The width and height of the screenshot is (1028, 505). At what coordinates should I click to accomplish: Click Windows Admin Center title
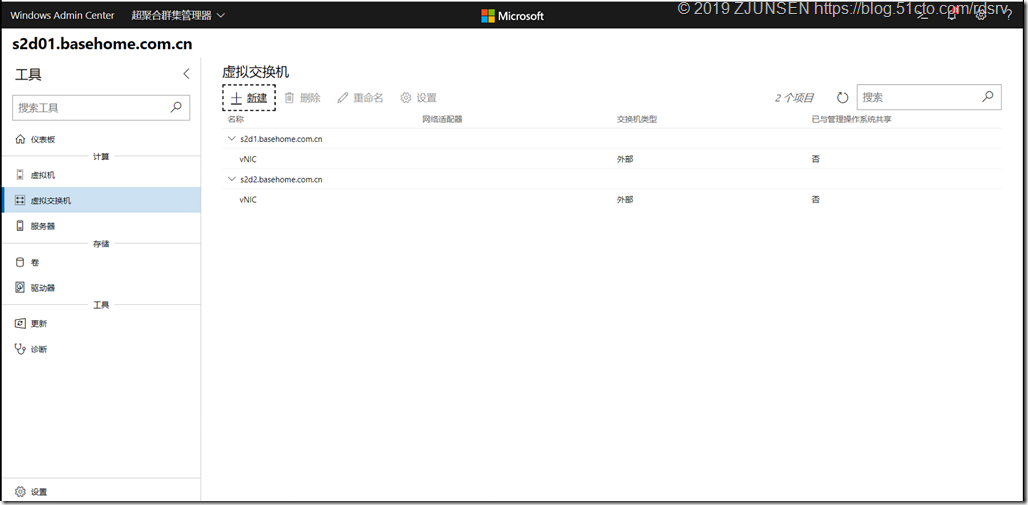(x=62, y=15)
